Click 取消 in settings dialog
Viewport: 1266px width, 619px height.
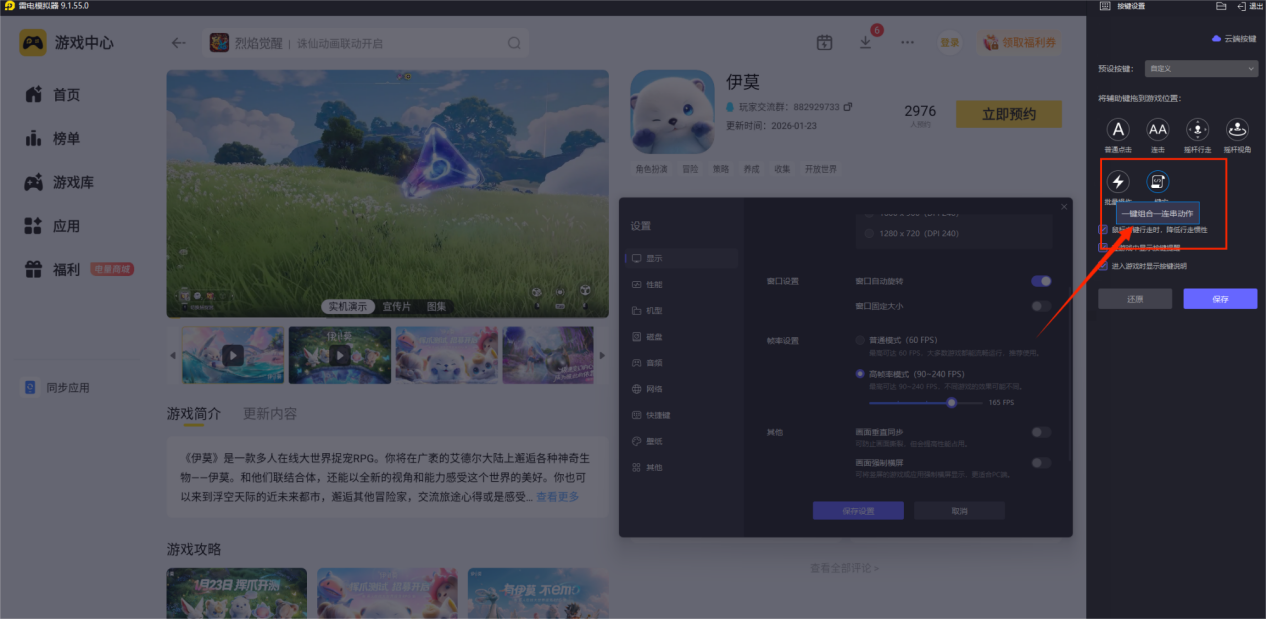(959, 511)
